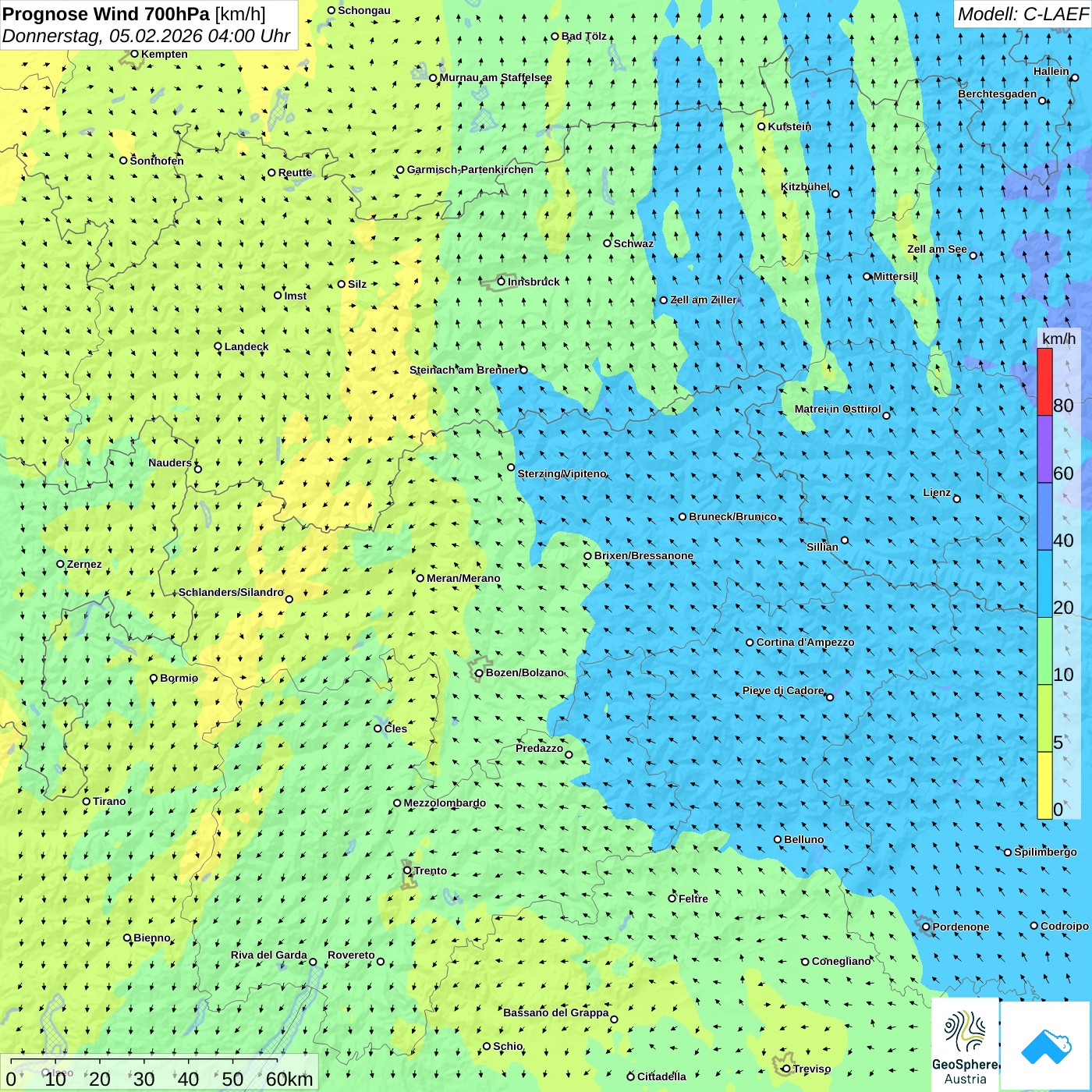
Task: Click the Zell am Ziller label
Action: pos(703,300)
